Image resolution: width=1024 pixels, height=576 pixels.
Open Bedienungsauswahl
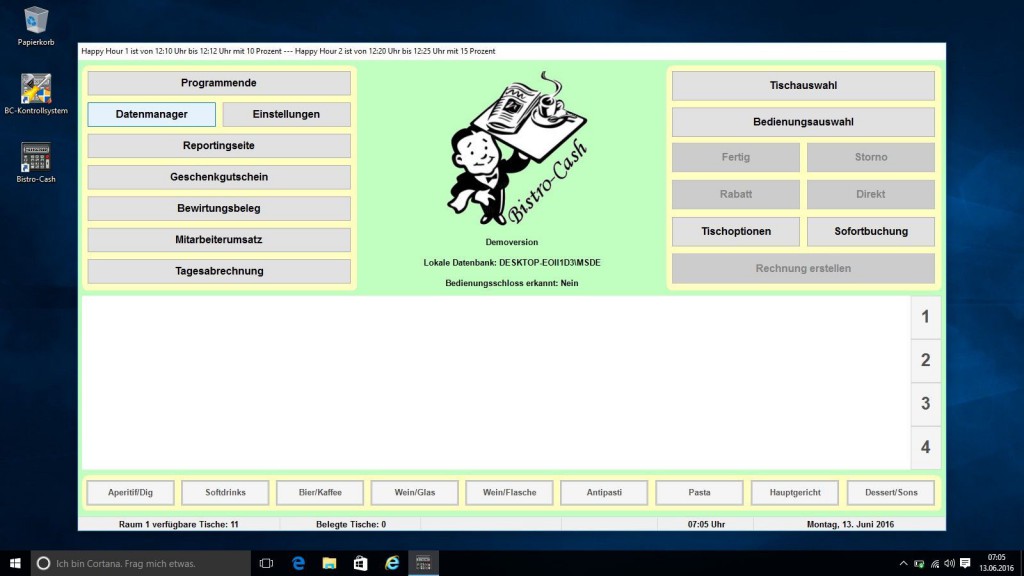coord(803,122)
